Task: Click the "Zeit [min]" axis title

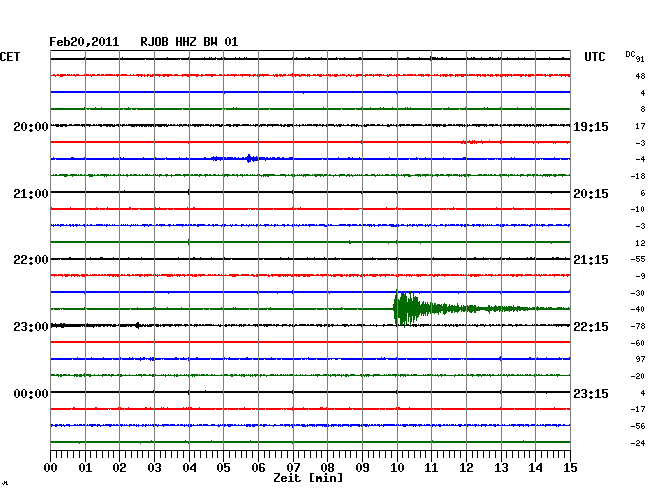Action: point(308,478)
